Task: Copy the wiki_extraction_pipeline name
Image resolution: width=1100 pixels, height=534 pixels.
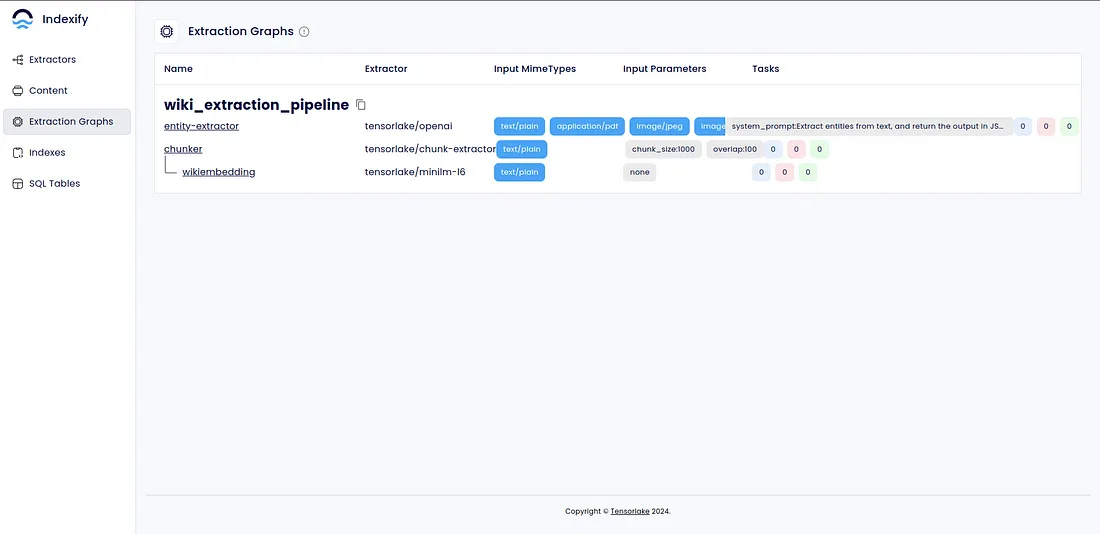Action: pyautogui.click(x=361, y=105)
